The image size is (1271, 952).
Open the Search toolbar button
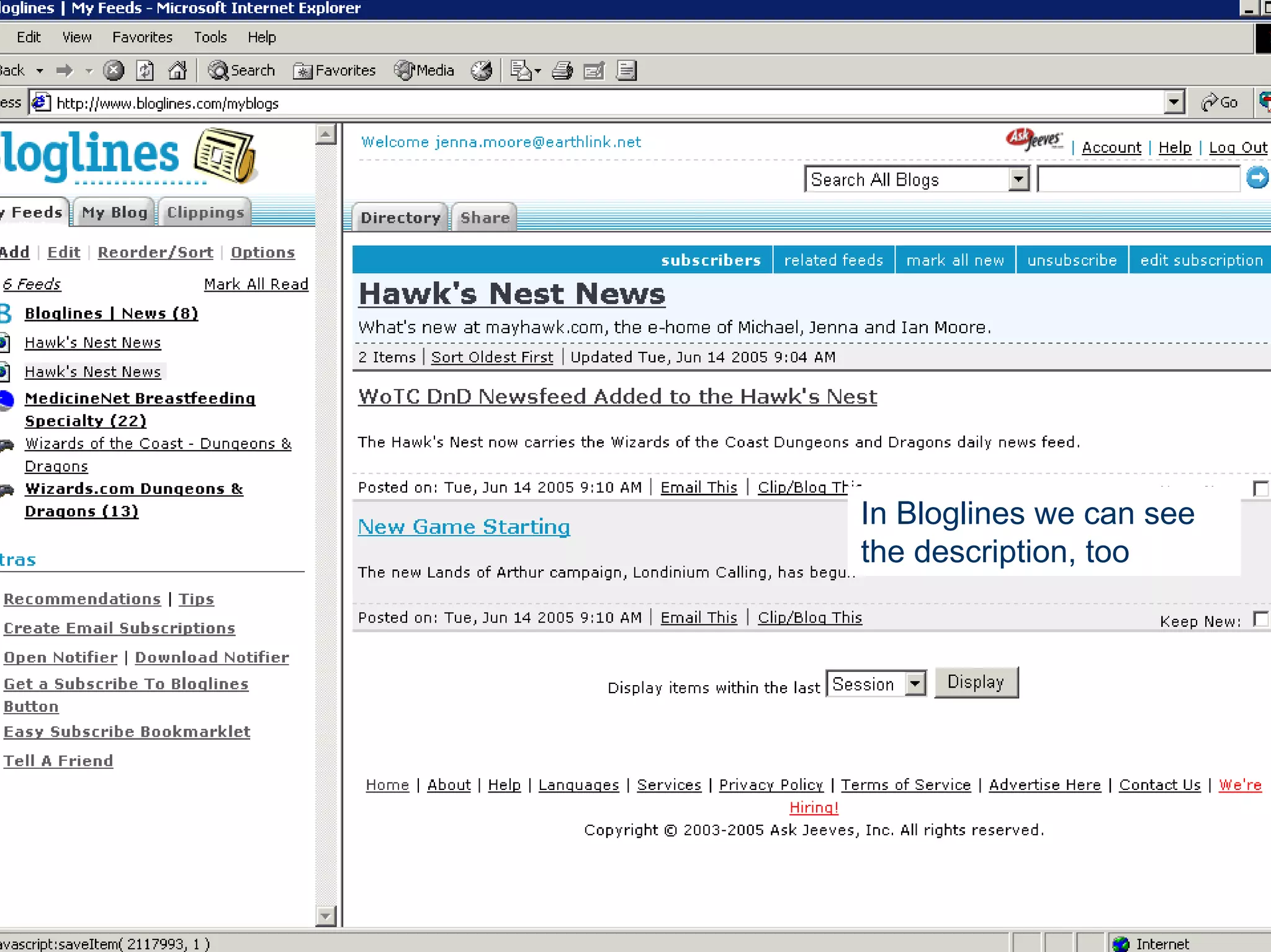pyautogui.click(x=241, y=71)
